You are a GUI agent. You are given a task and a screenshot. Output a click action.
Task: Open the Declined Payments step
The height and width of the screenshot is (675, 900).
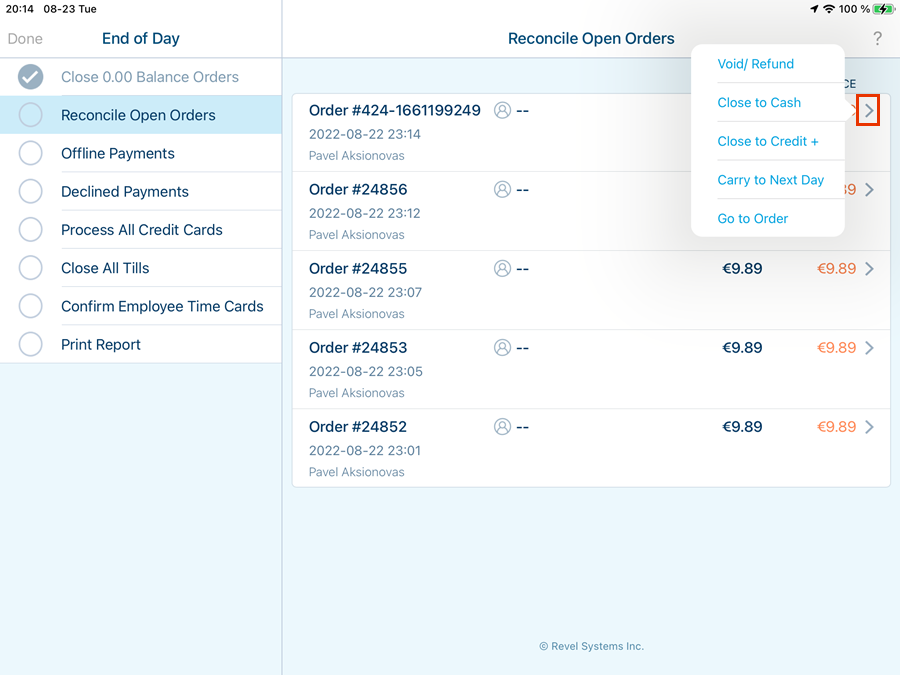(125, 191)
